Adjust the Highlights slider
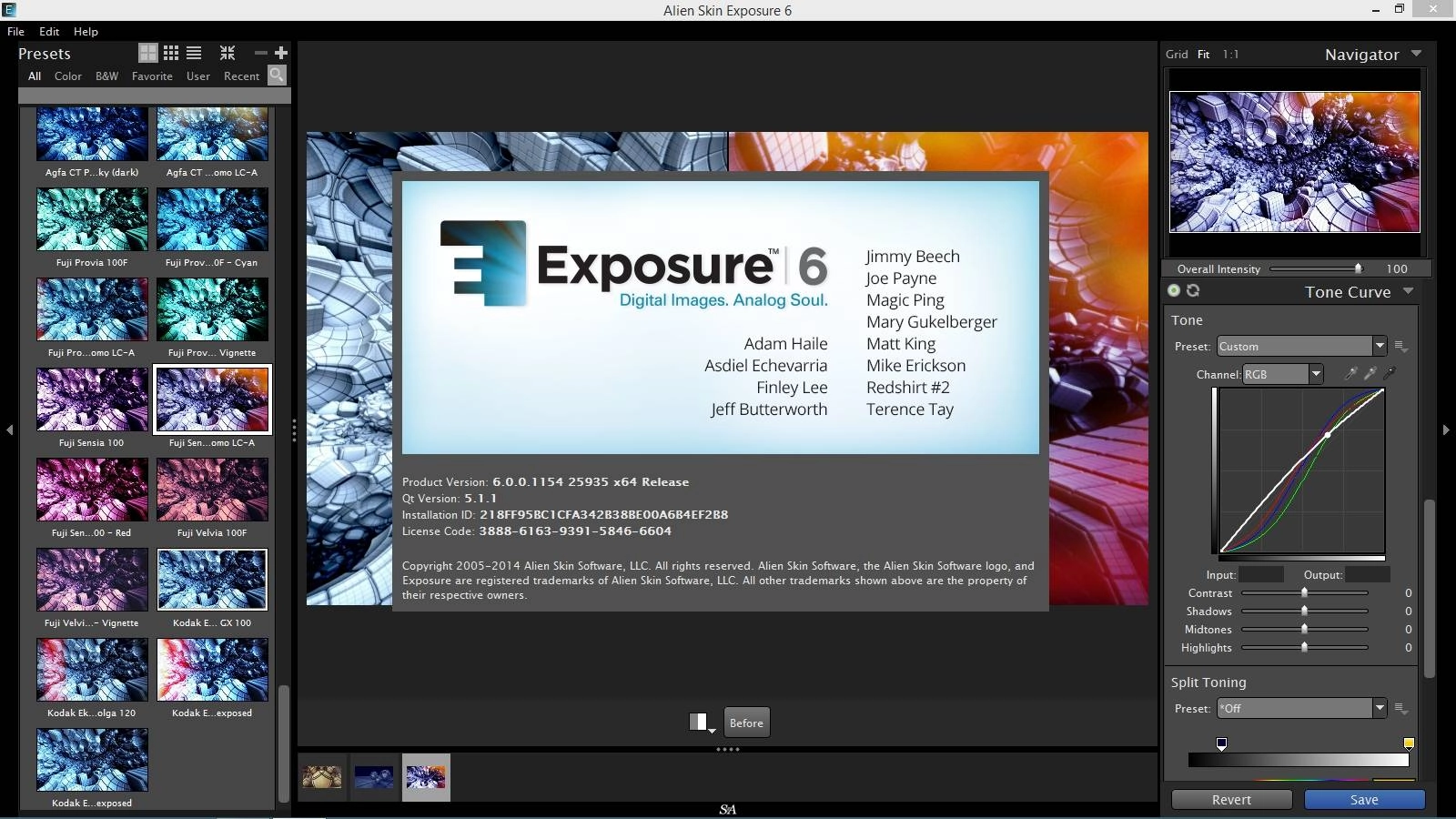Screen dimensions: 1456x819 click(x=1304, y=647)
